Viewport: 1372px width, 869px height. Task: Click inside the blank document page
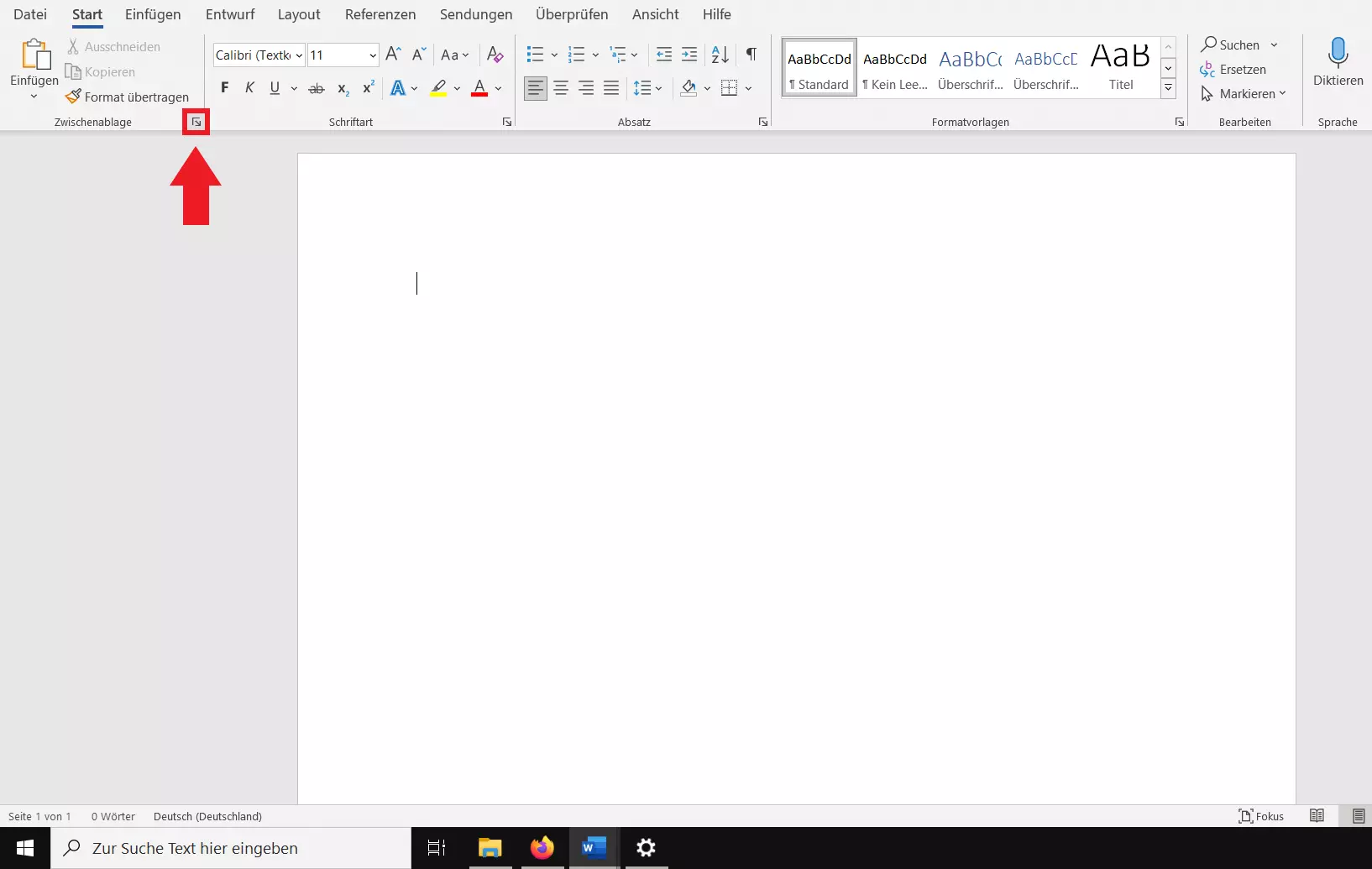[796, 479]
